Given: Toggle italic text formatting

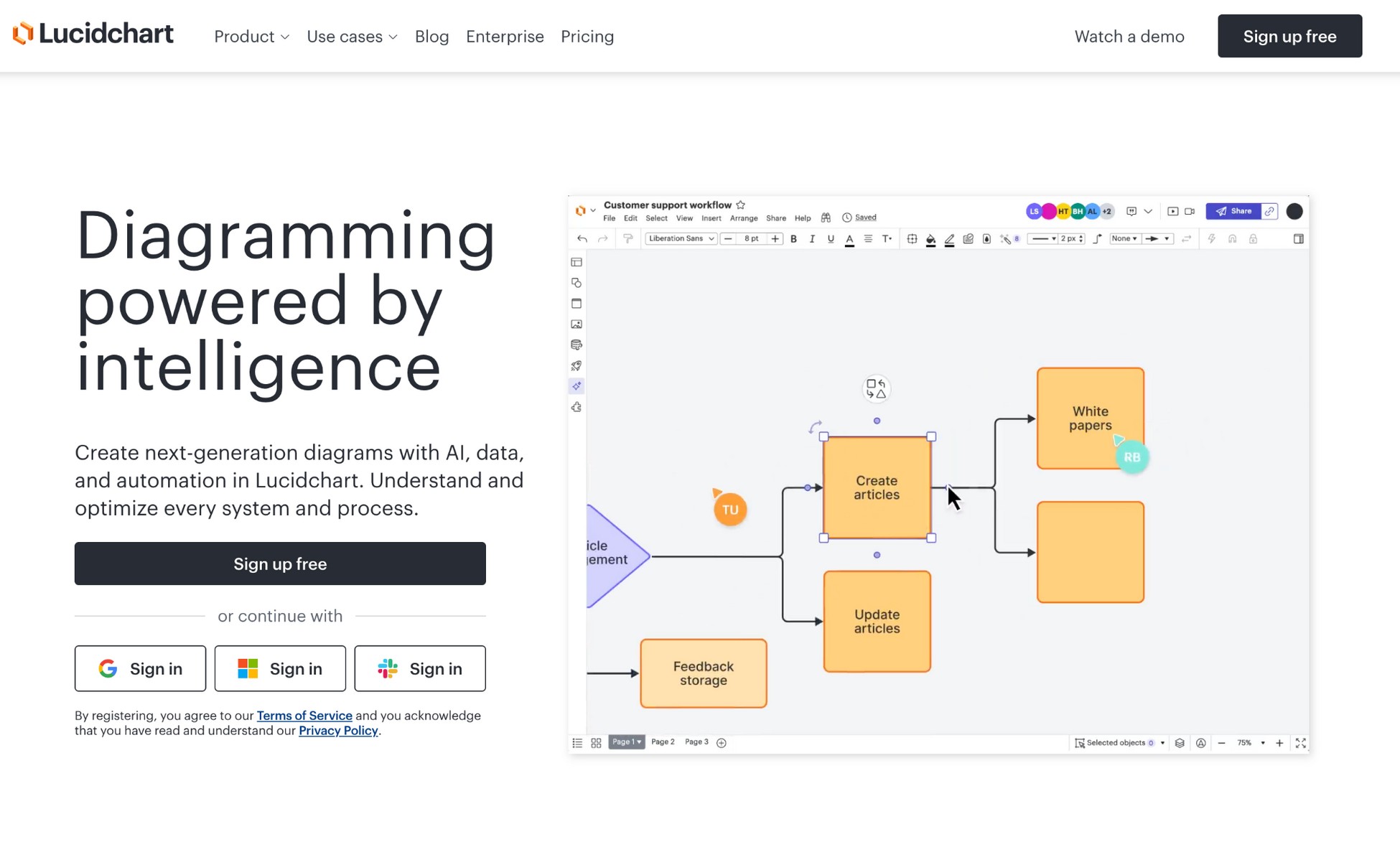Looking at the screenshot, I should click(x=812, y=238).
